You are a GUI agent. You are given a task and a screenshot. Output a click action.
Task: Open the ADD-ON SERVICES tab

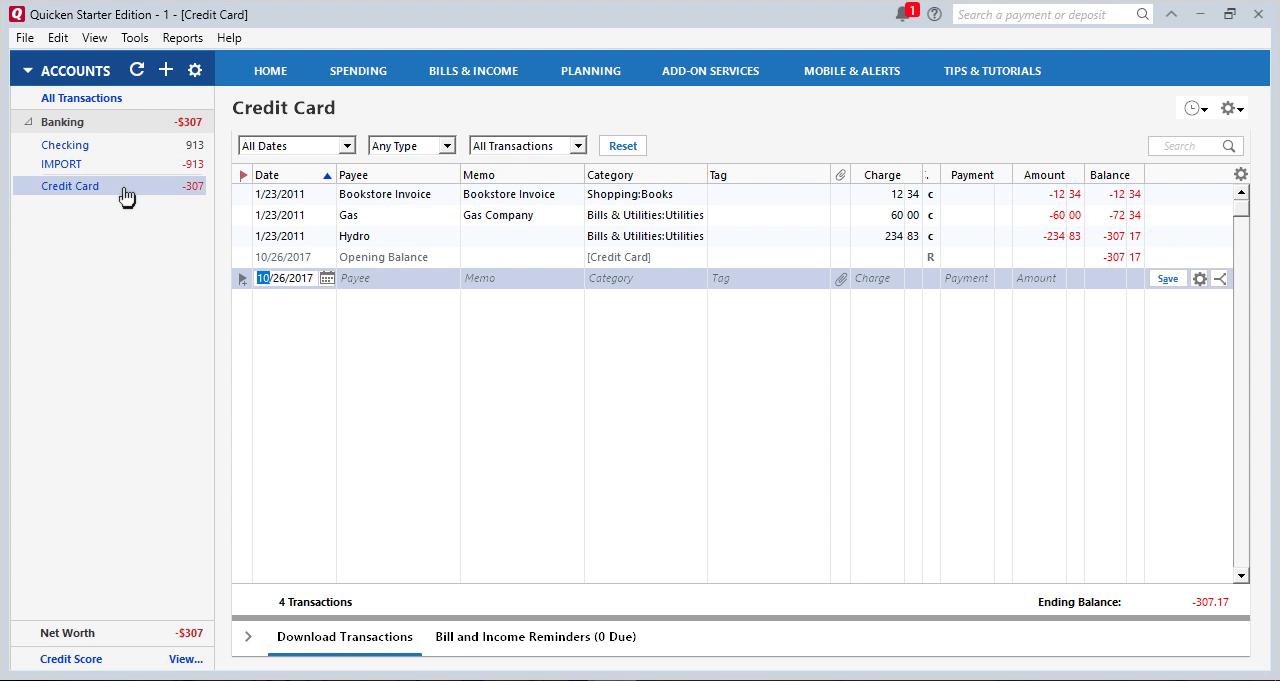pos(710,71)
